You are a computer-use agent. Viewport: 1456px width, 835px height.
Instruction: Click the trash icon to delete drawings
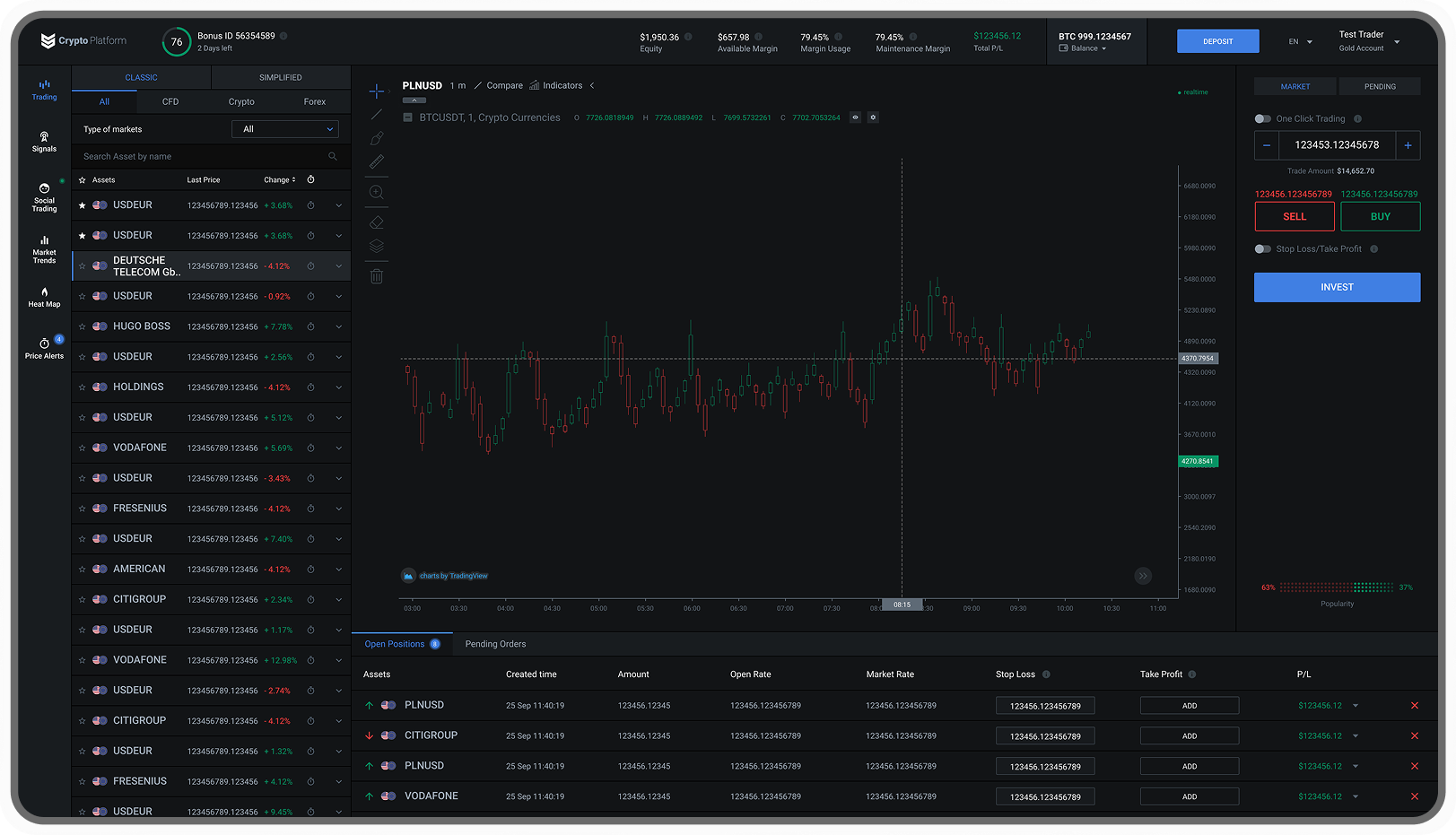point(377,276)
